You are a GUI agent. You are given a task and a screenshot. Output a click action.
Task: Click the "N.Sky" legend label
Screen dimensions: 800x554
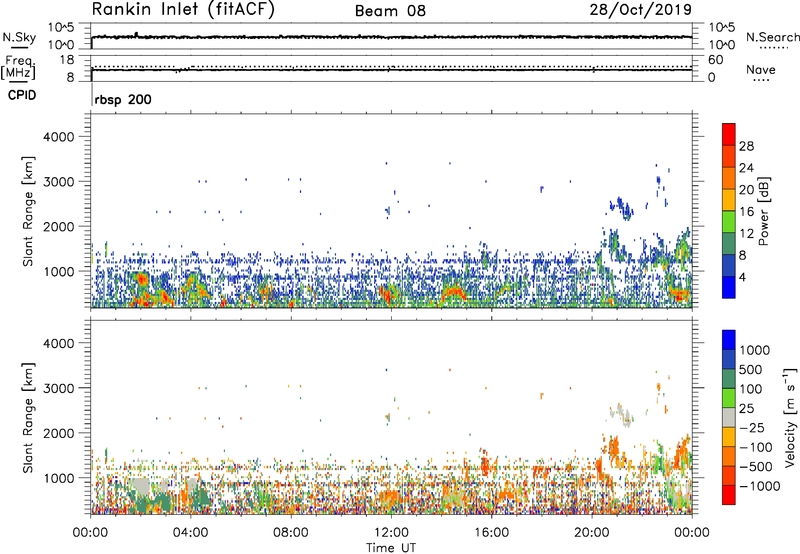[19, 37]
